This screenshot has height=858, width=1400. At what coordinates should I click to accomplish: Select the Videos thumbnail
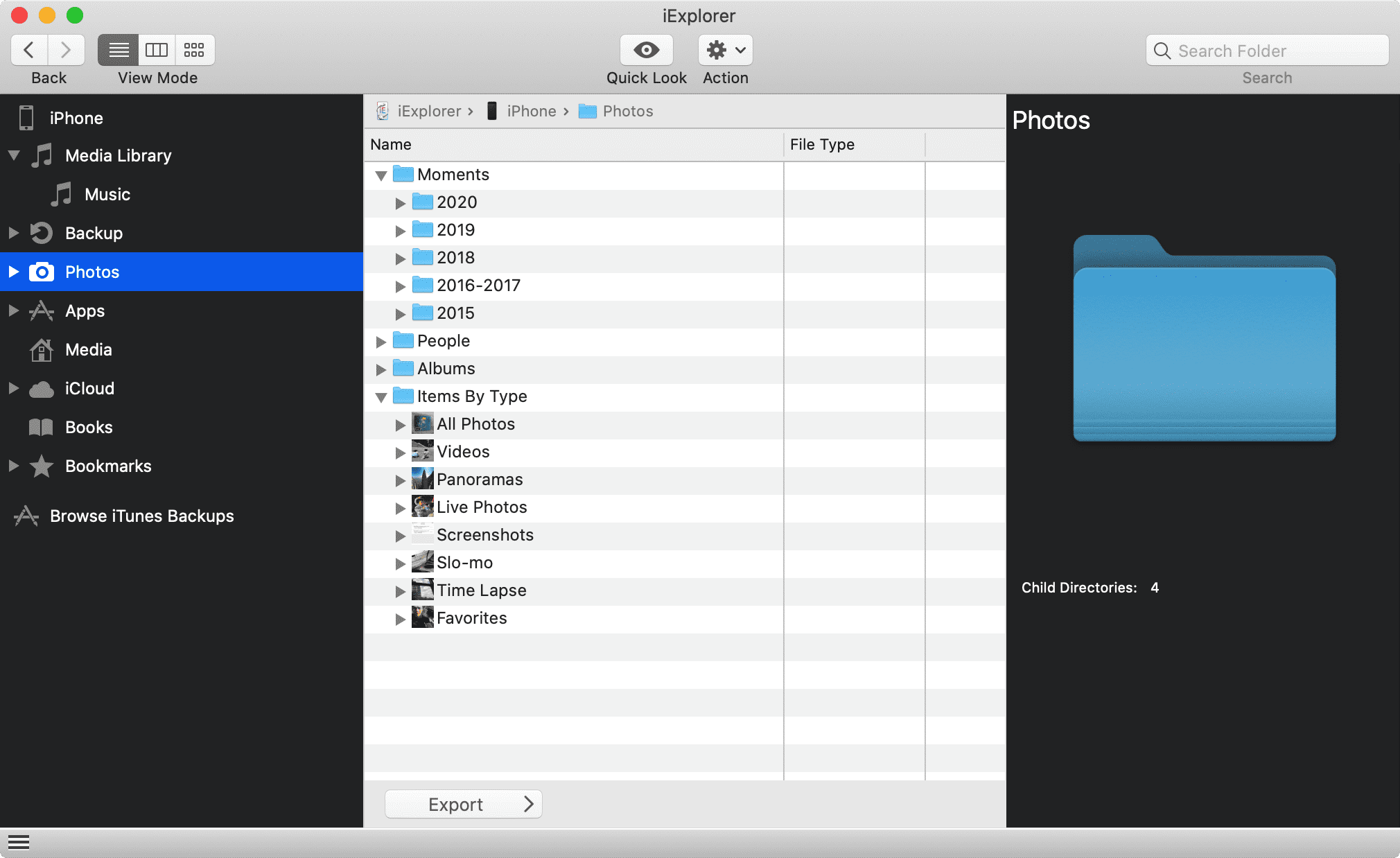coord(423,451)
